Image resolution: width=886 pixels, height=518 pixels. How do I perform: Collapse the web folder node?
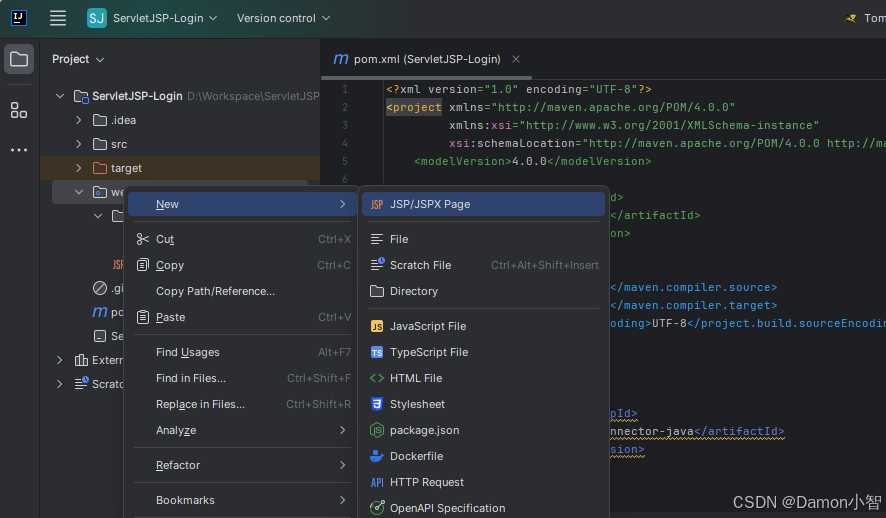(79, 192)
